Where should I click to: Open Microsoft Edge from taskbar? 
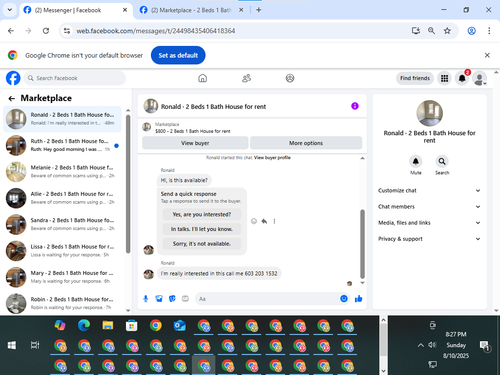[84, 325]
